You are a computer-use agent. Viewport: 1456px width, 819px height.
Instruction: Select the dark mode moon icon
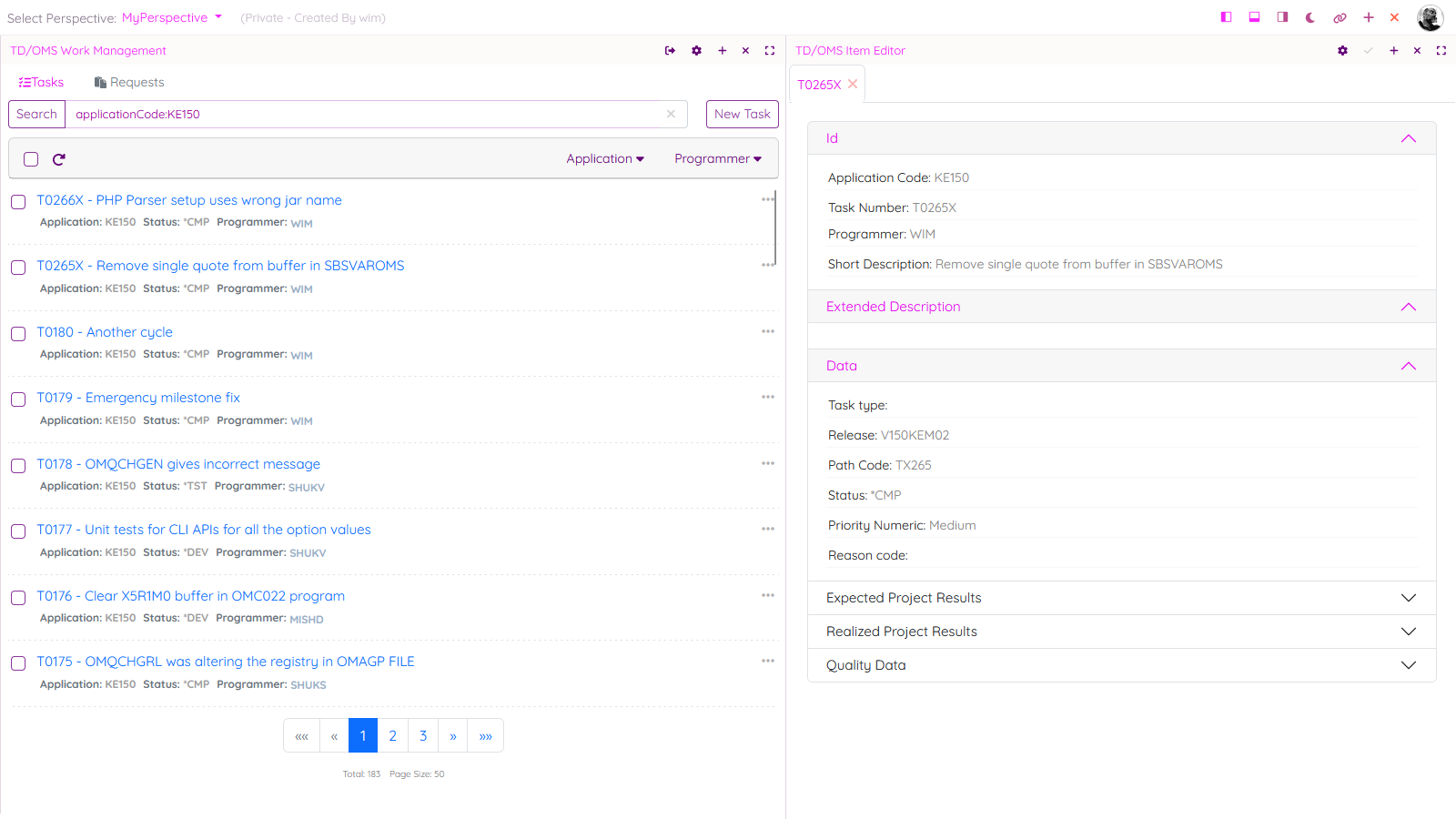[1309, 16]
